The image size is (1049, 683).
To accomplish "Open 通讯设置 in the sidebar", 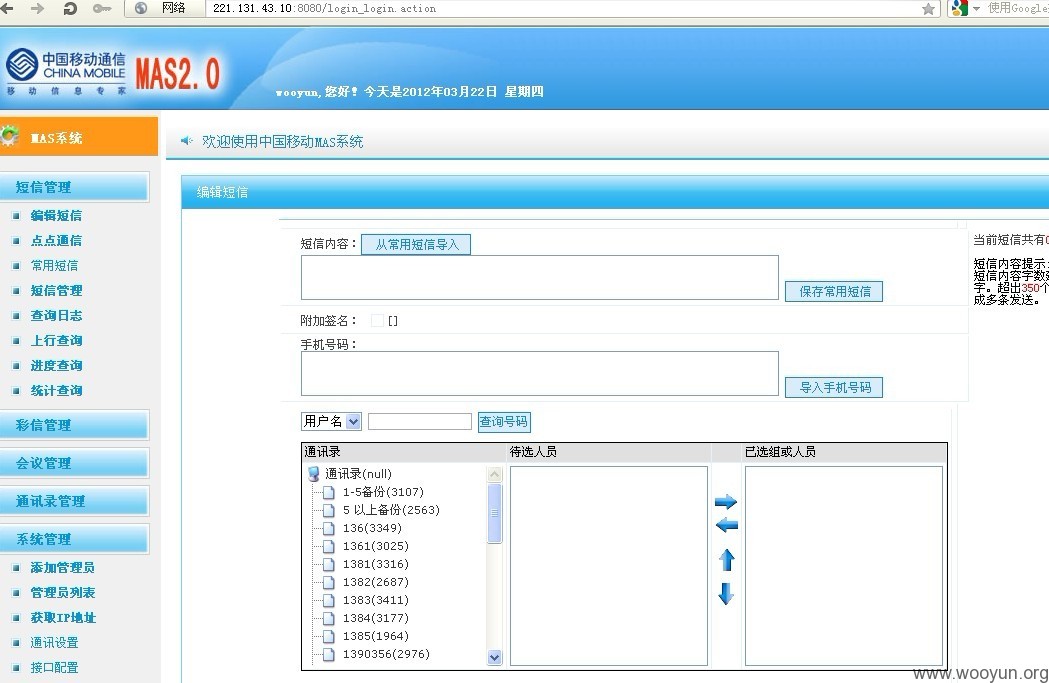I will tap(54, 642).
